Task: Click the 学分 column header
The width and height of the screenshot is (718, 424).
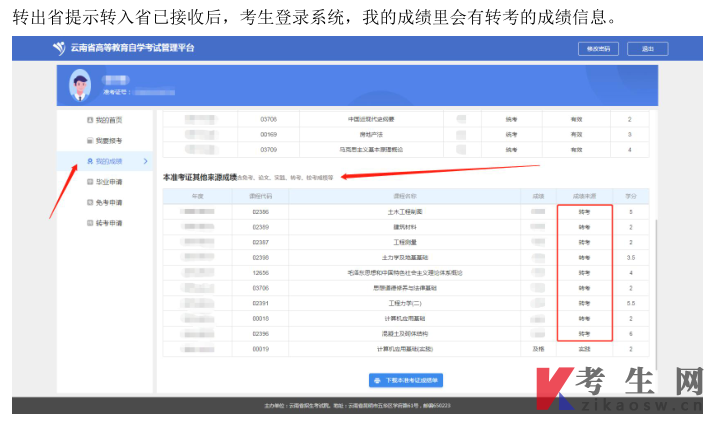Action: pos(631,196)
